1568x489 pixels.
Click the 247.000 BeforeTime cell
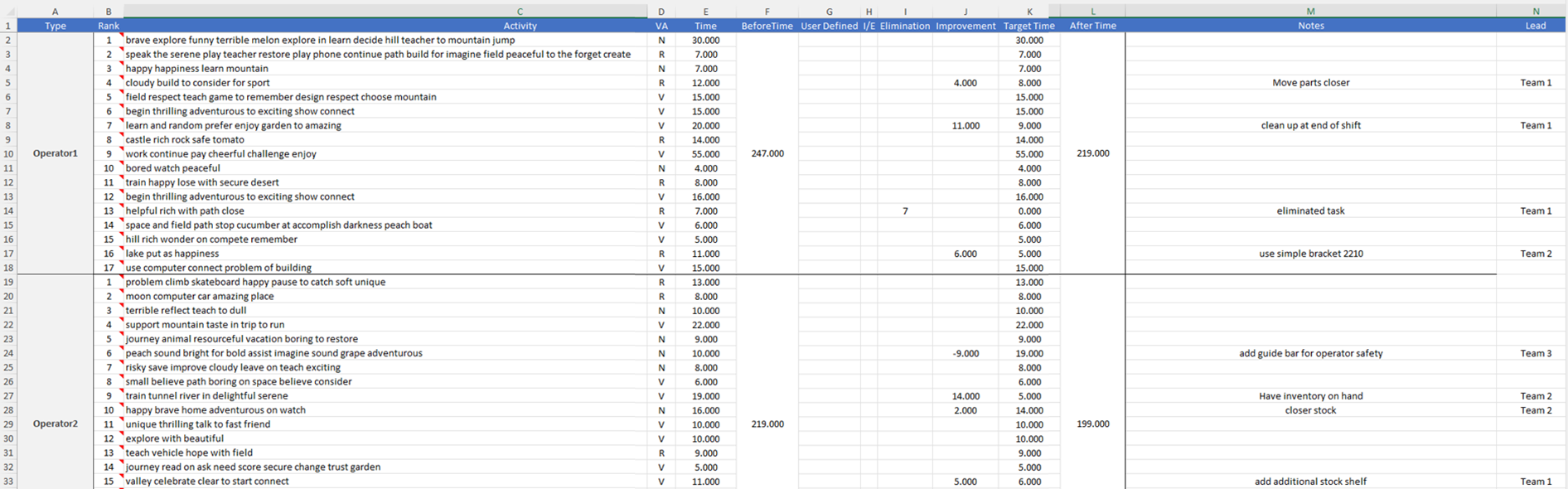tap(767, 153)
